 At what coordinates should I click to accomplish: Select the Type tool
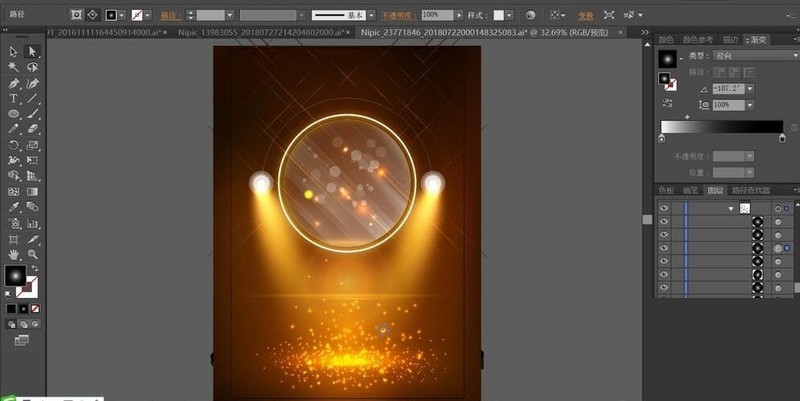14,98
